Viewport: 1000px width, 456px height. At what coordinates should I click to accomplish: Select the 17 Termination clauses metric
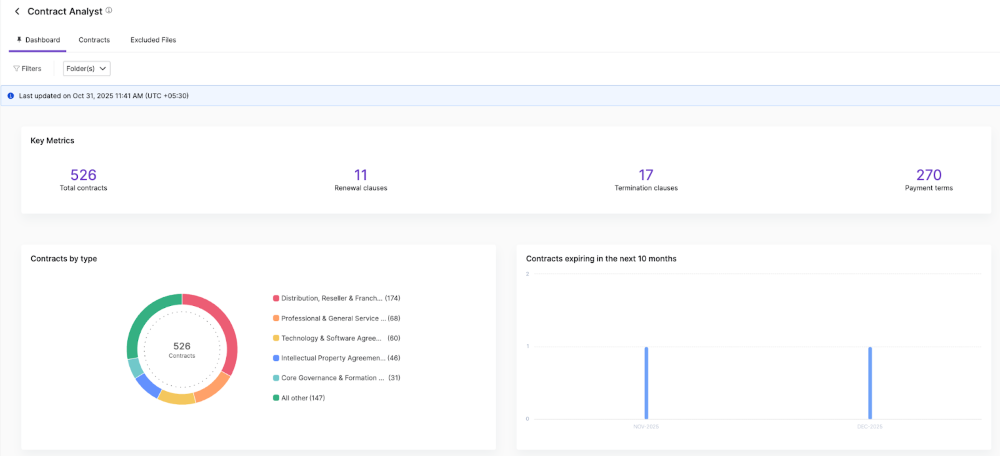click(x=646, y=175)
